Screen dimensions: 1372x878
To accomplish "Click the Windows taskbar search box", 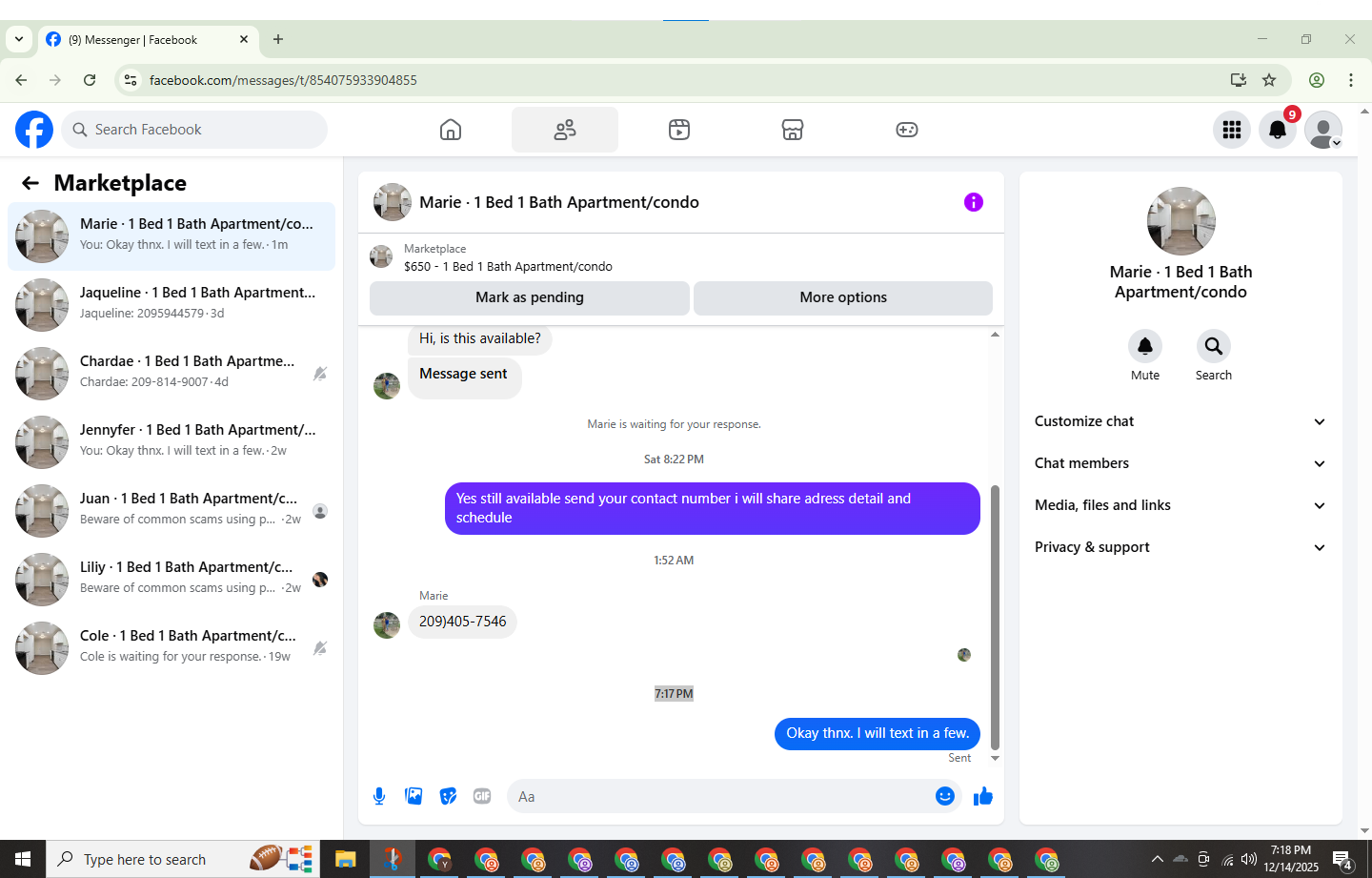I will point(182,859).
